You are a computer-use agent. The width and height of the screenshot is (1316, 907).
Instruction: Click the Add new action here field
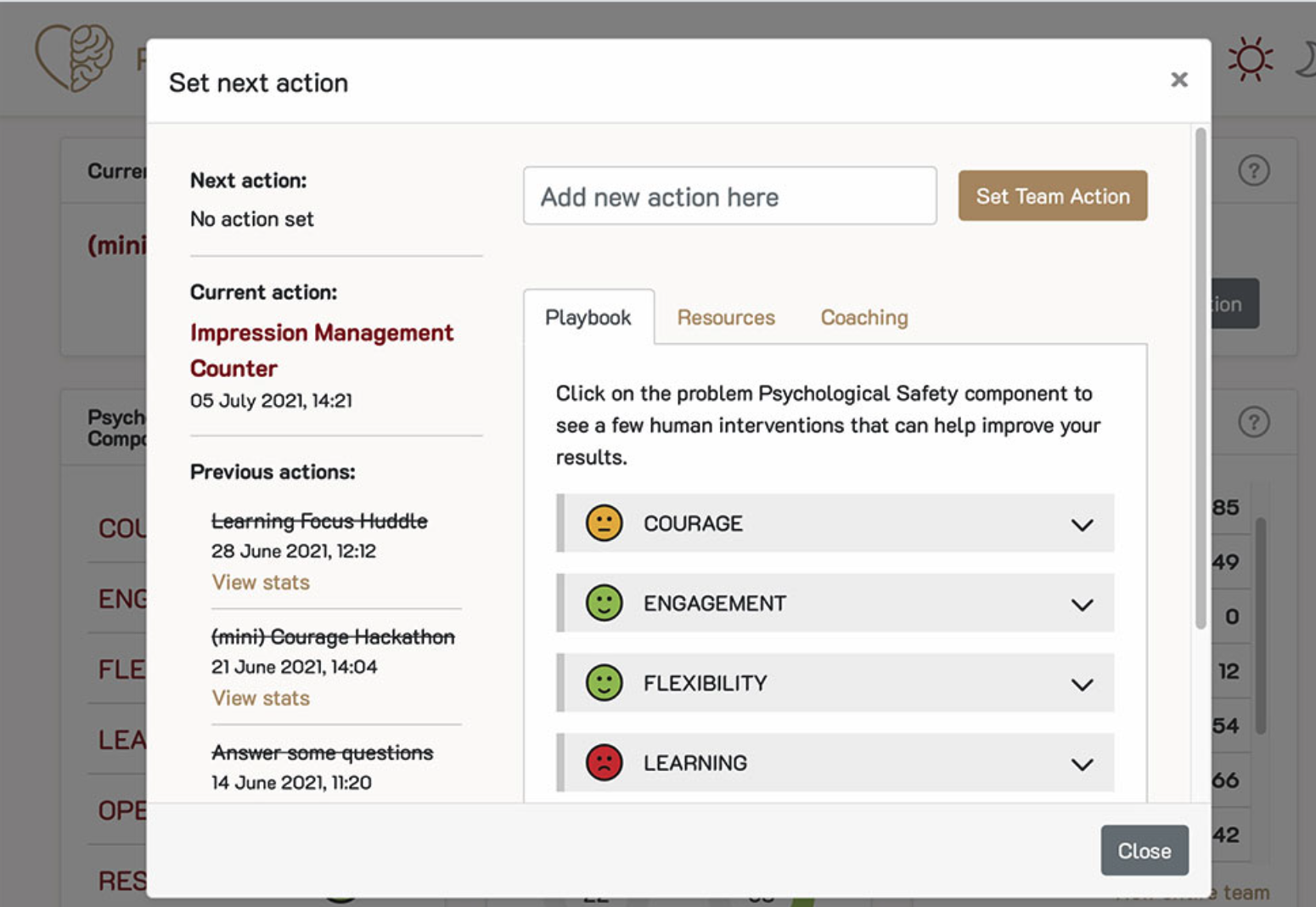(729, 196)
